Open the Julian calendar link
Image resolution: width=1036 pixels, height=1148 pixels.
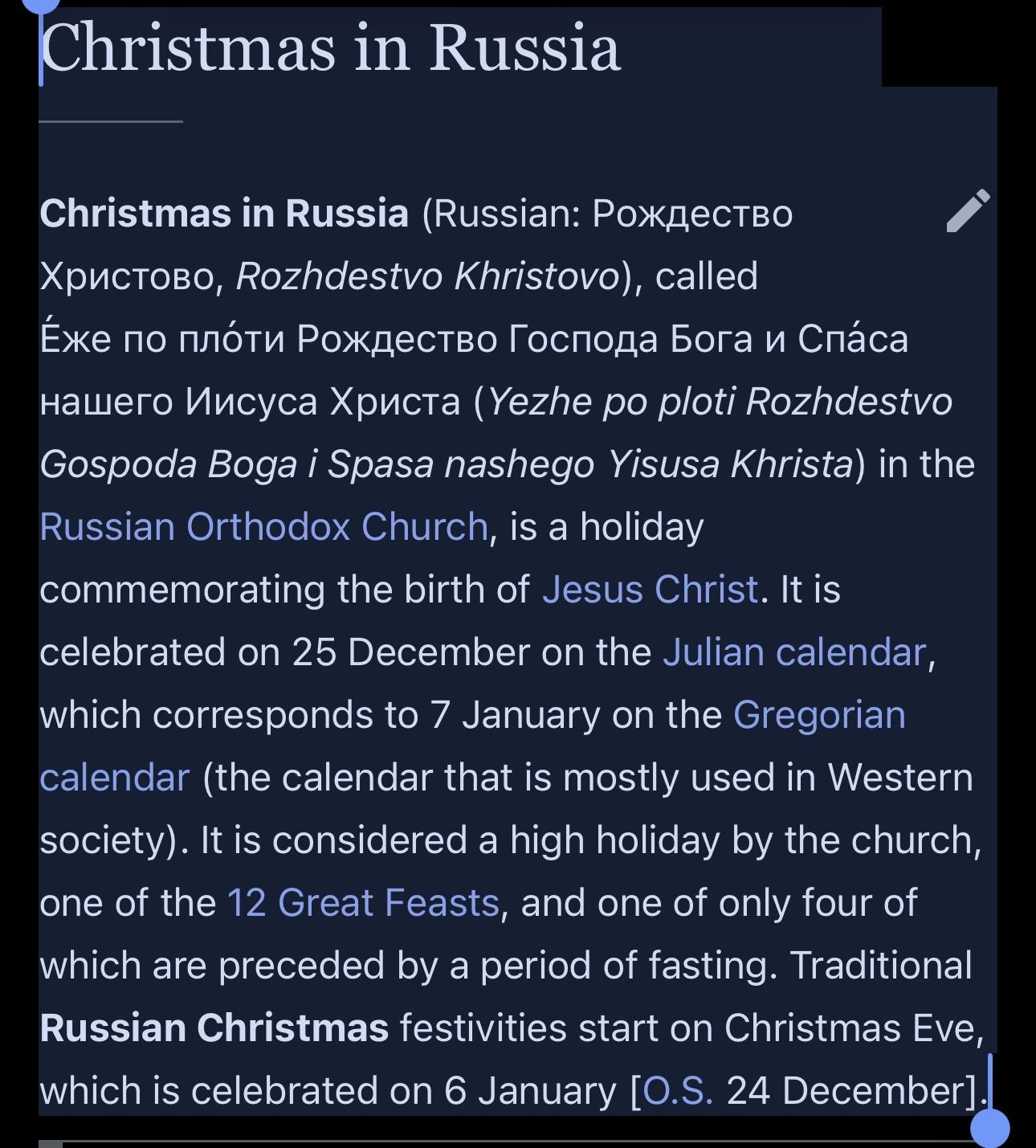coord(794,652)
